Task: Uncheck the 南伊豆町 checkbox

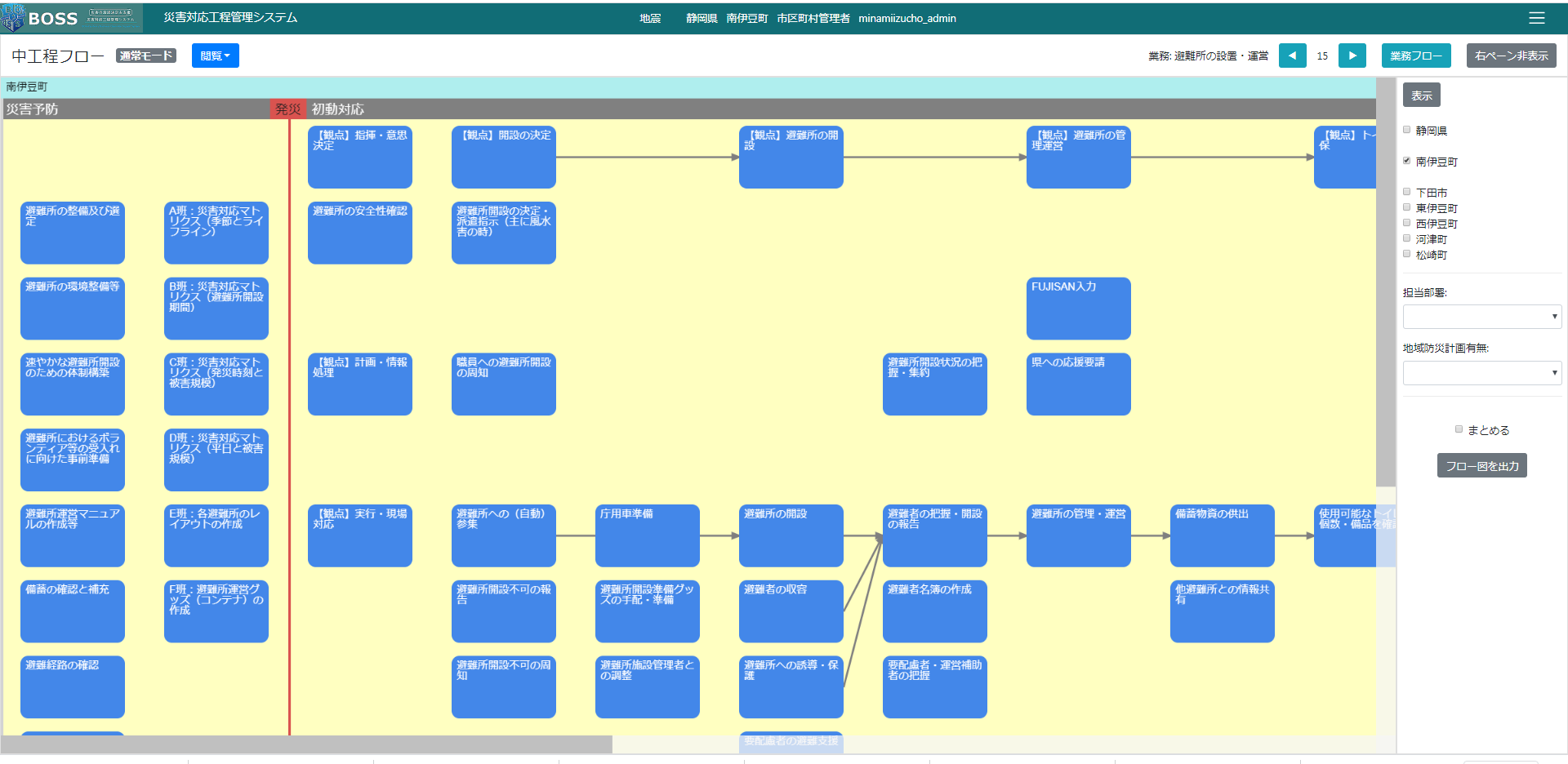Action: tap(1407, 161)
